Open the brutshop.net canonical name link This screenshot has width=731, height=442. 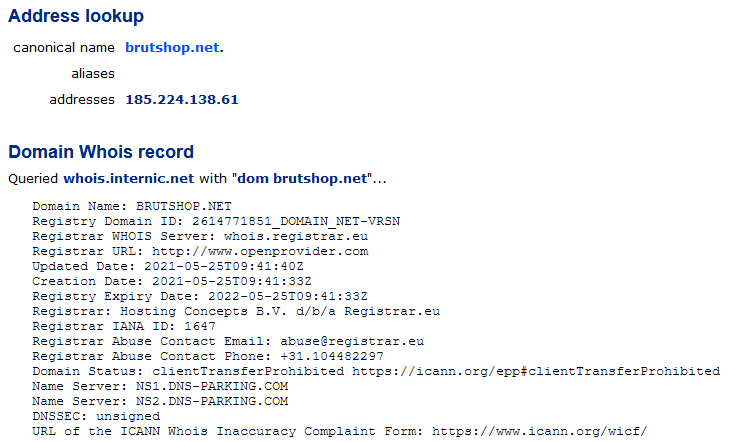(x=174, y=48)
